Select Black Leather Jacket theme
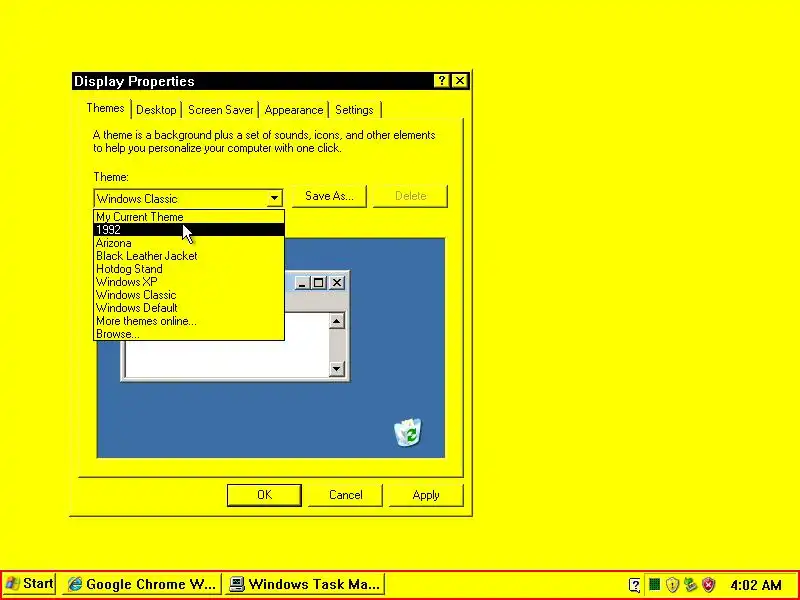This screenshot has height=600, width=800. [189, 256]
